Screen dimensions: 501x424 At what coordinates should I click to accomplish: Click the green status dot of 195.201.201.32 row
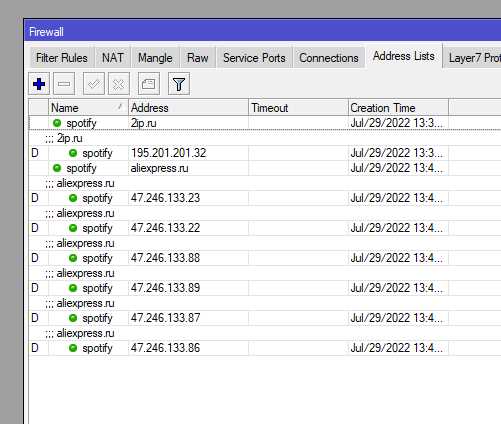click(73, 153)
